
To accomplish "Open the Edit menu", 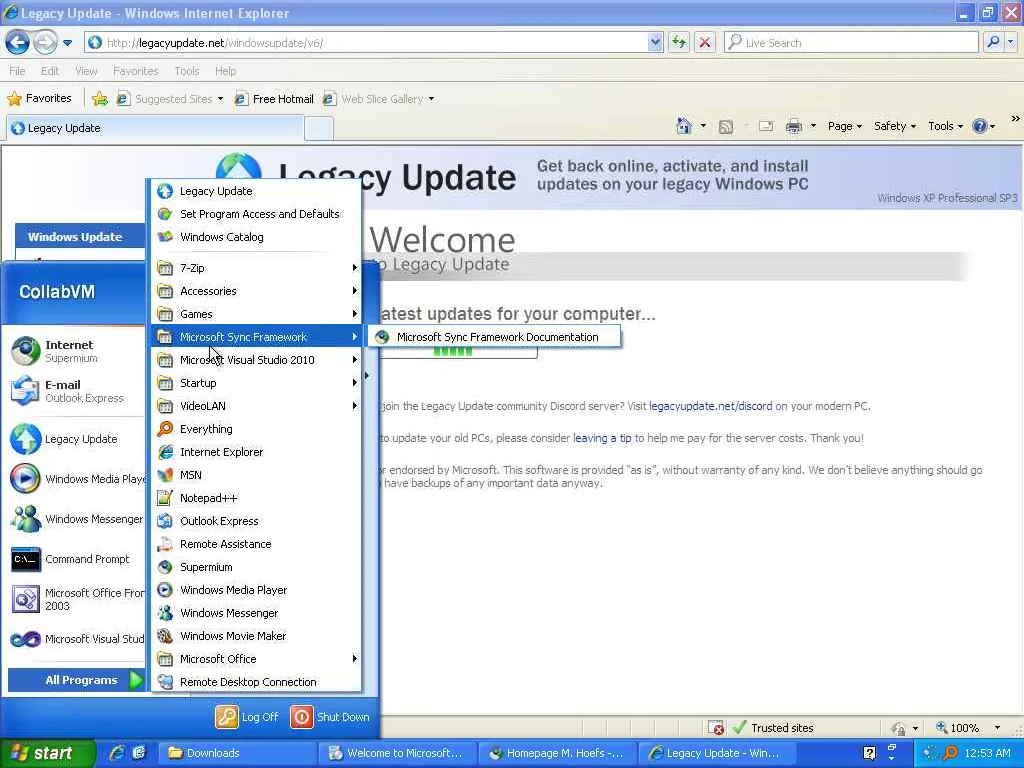I will (50, 71).
